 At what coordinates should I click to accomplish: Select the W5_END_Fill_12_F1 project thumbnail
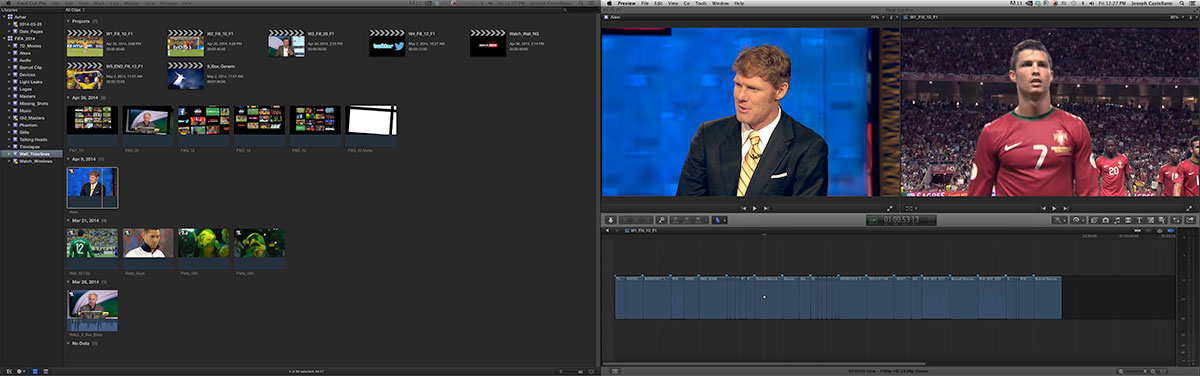click(x=85, y=76)
